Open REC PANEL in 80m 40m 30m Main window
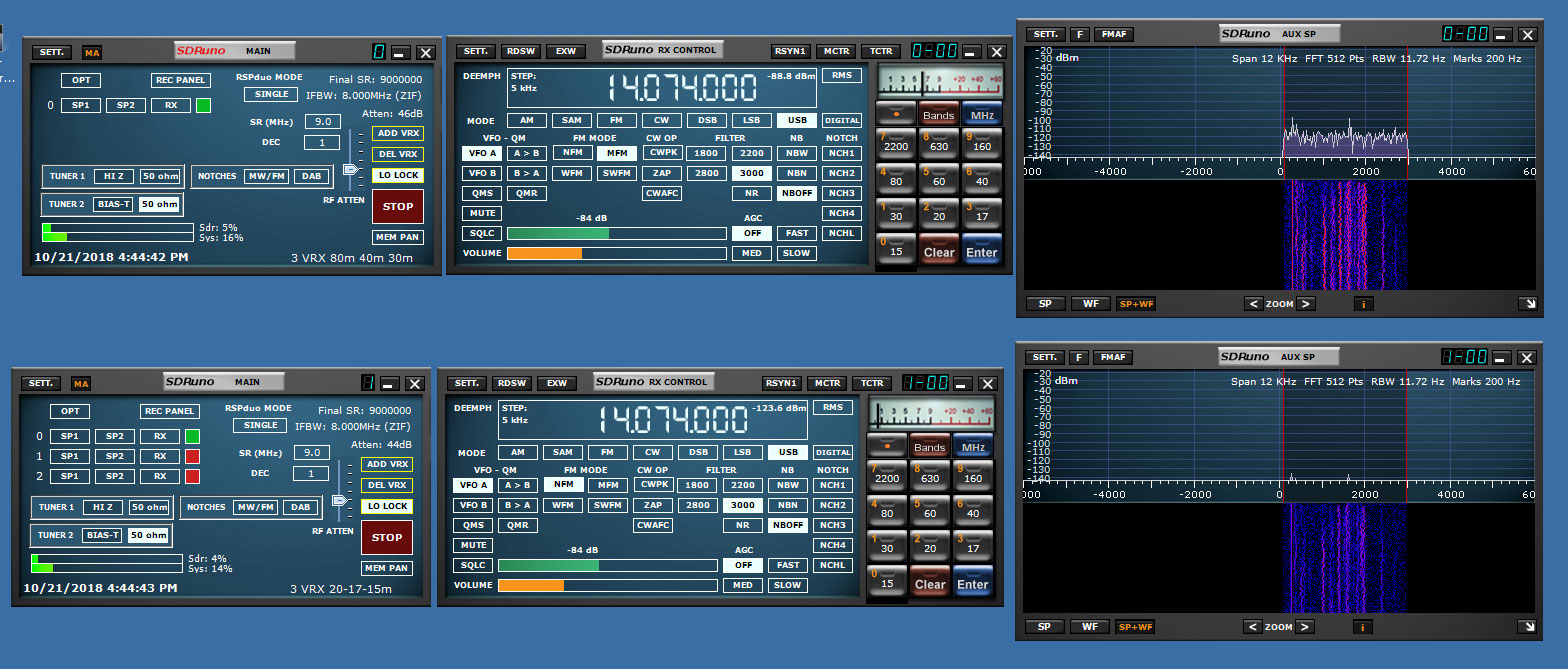Image resolution: width=1568 pixels, height=669 pixels. (180, 80)
